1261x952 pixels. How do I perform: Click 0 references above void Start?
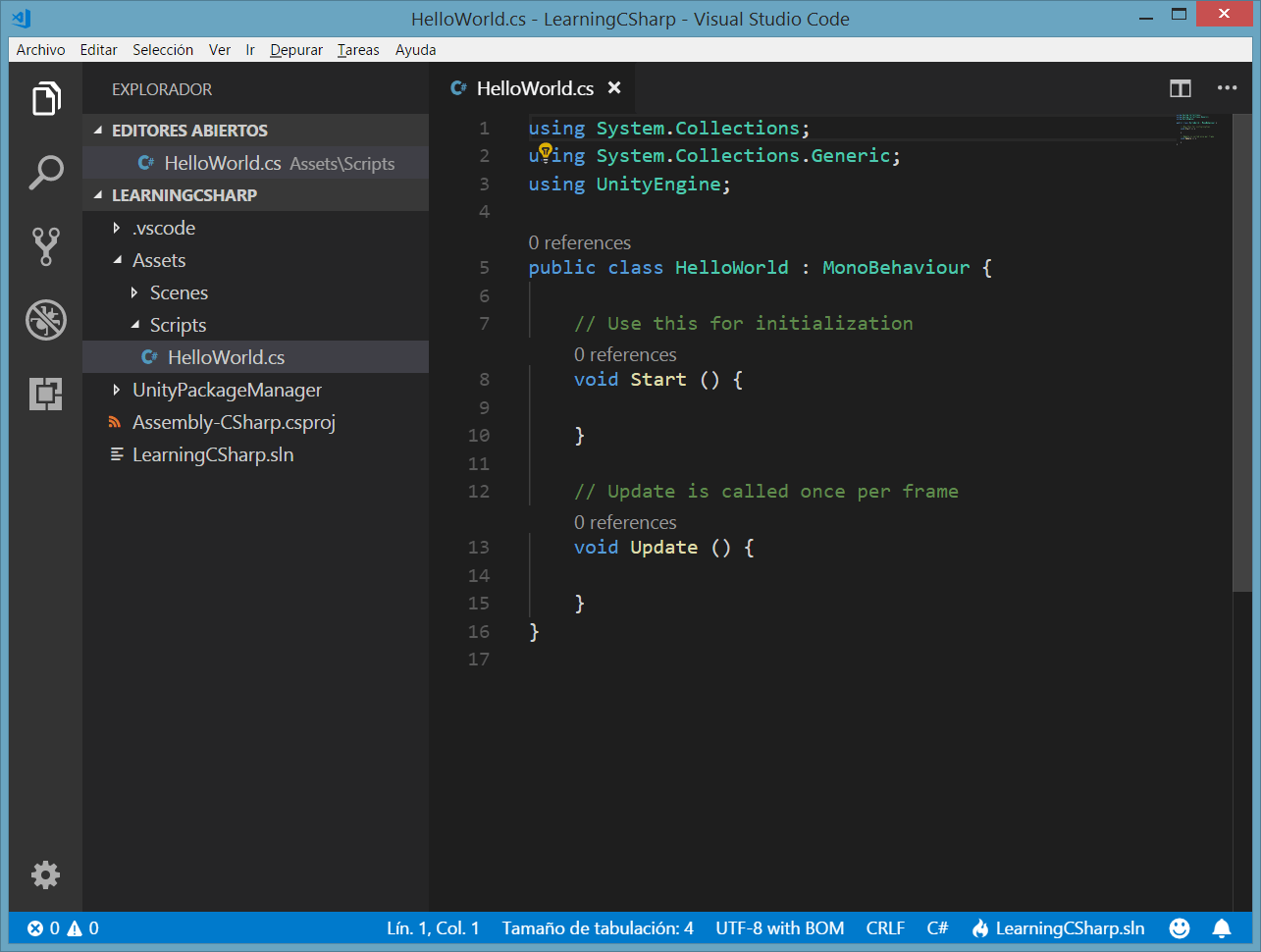pyautogui.click(x=625, y=354)
